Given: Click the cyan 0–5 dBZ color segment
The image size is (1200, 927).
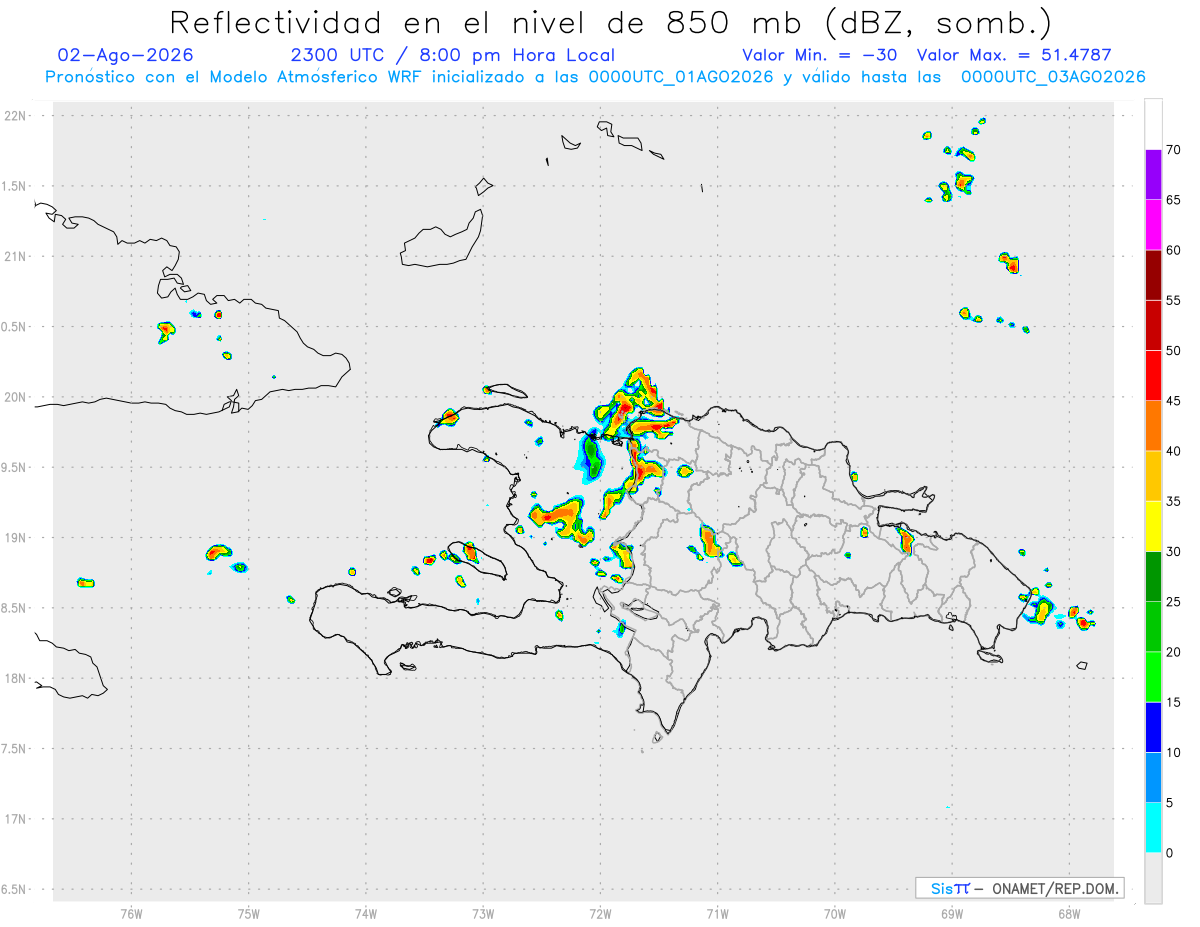Looking at the screenshot, I should click(1153, 828).
